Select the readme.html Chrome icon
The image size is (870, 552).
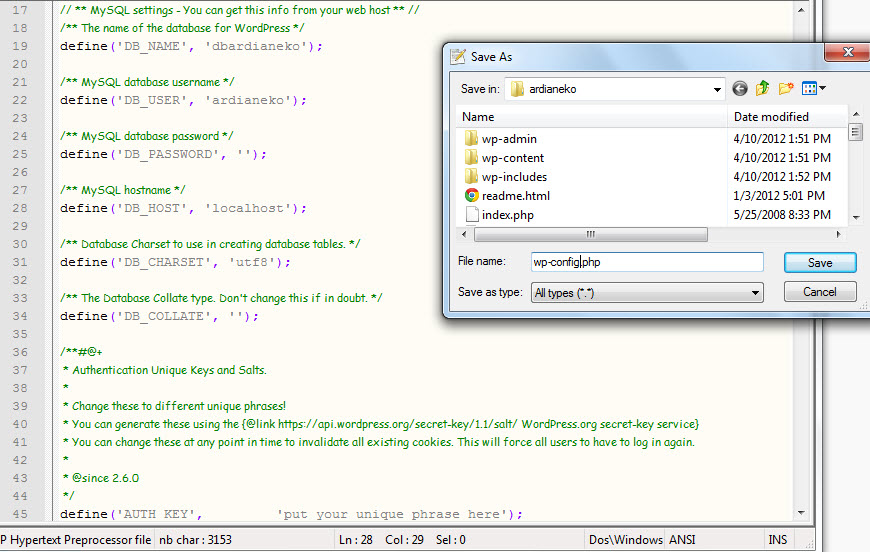[472, 195]
